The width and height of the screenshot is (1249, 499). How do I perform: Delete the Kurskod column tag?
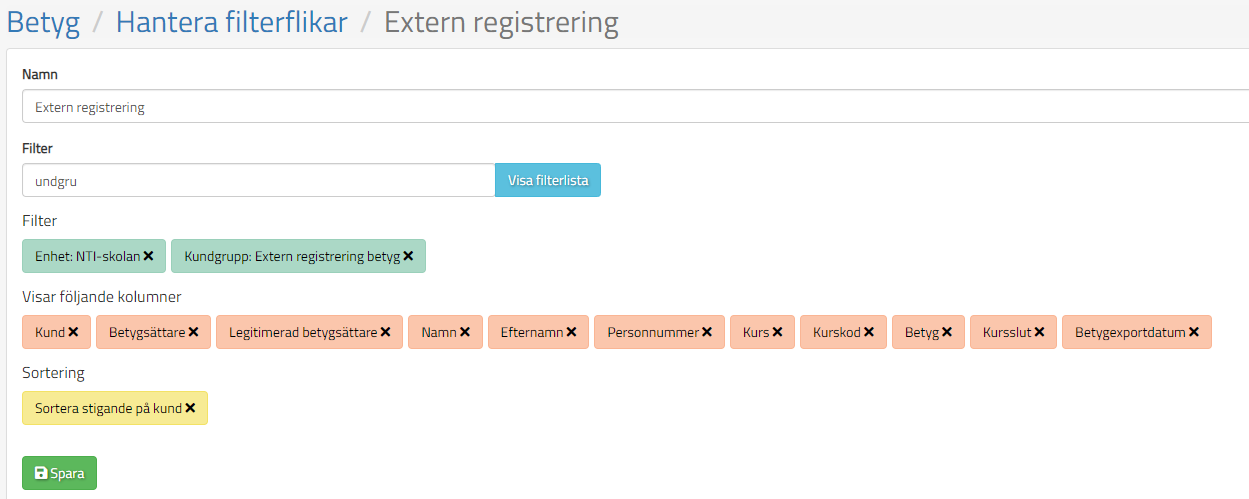coord(869,332)
